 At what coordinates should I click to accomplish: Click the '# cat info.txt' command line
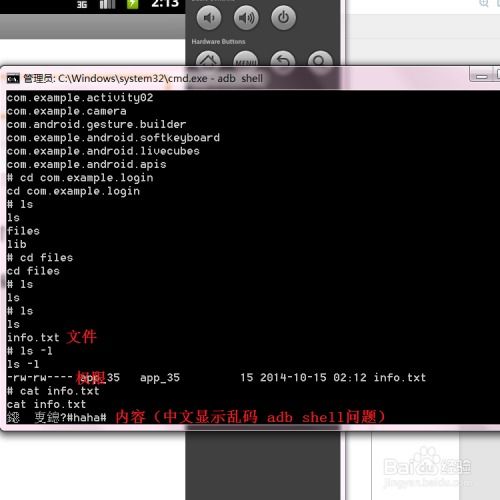click(x=53, y=391)
